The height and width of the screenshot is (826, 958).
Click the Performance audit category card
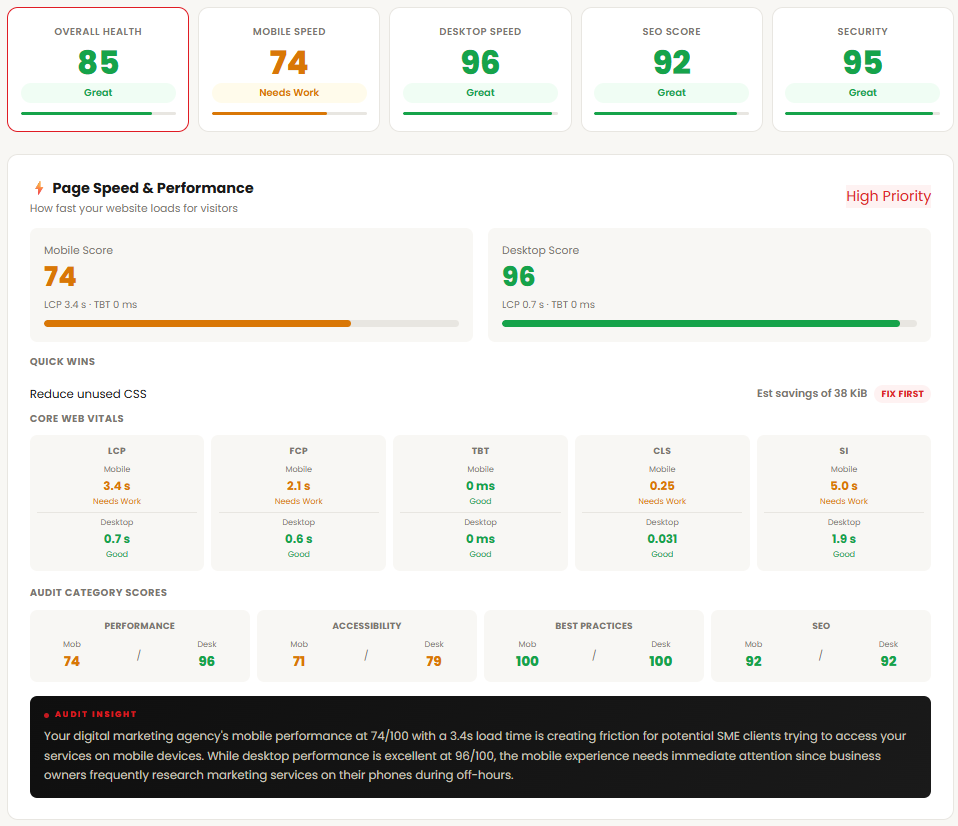click(x=140, y=646)
